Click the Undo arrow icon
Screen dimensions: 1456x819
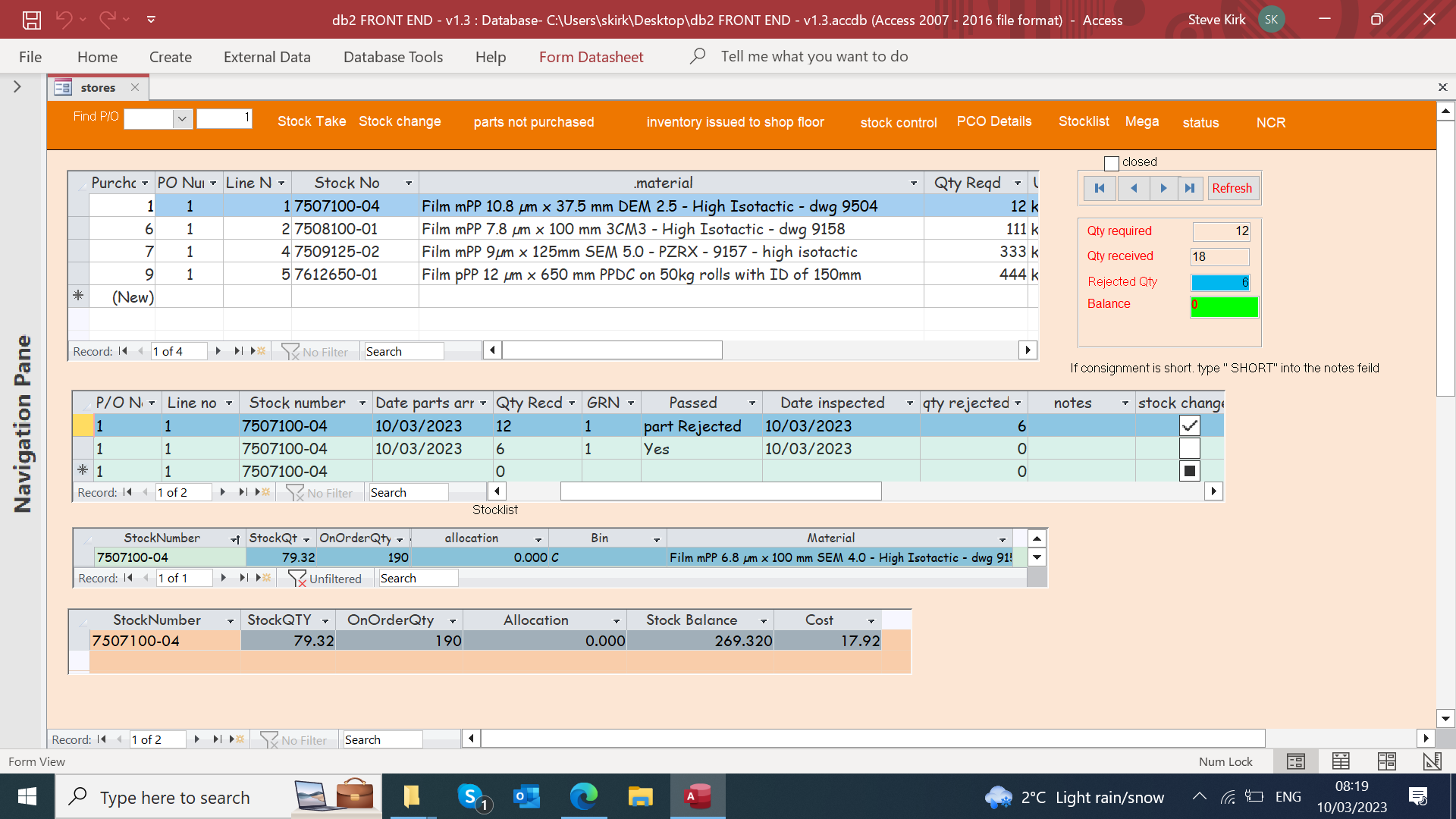64,20
